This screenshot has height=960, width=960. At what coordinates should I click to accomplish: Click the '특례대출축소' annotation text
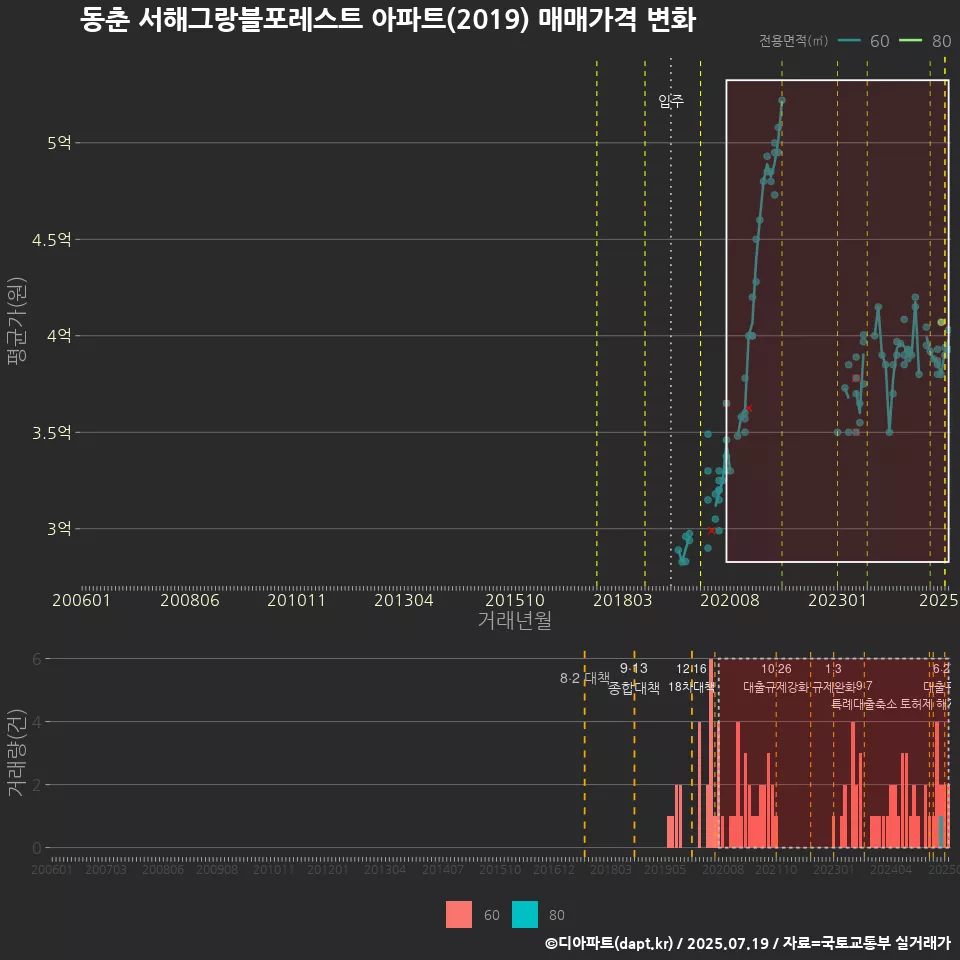(864, 703)
